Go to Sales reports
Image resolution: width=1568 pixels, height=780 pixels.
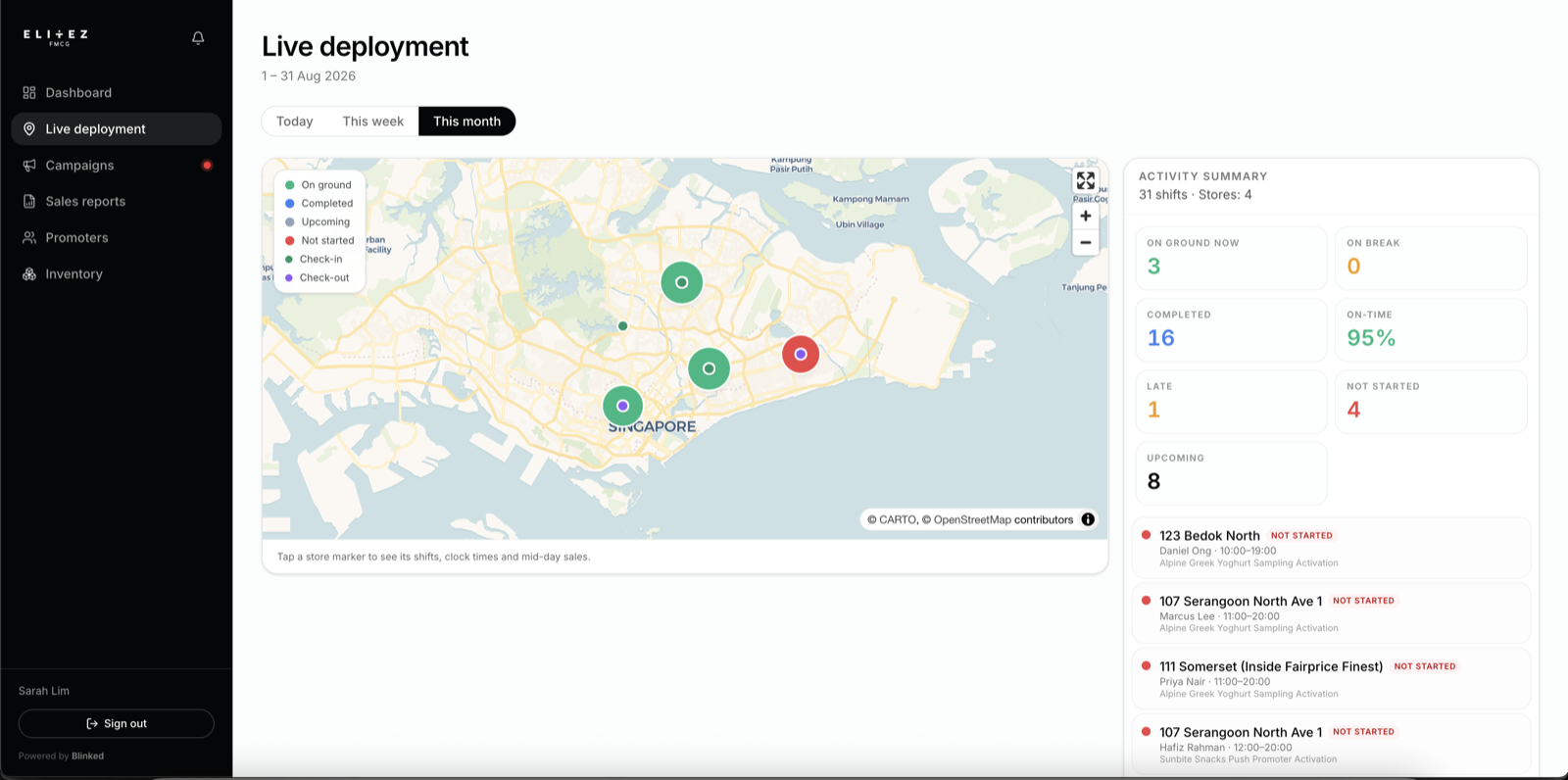[116, 201]
